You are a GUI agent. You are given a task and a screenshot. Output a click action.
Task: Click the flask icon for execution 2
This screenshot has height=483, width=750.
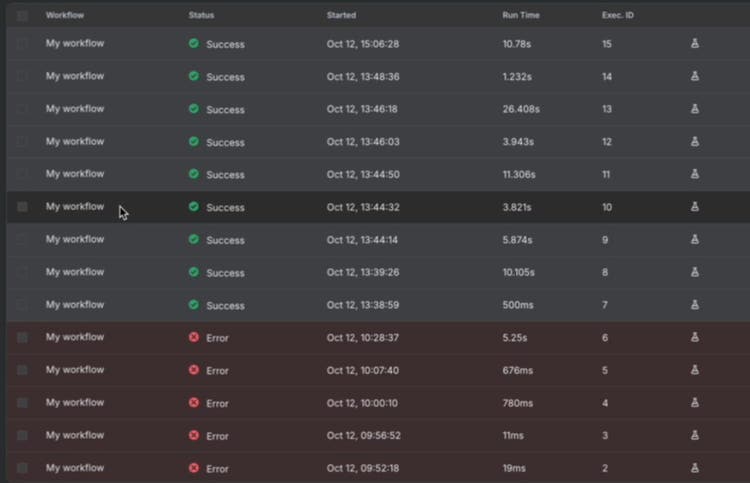(695, 468)
